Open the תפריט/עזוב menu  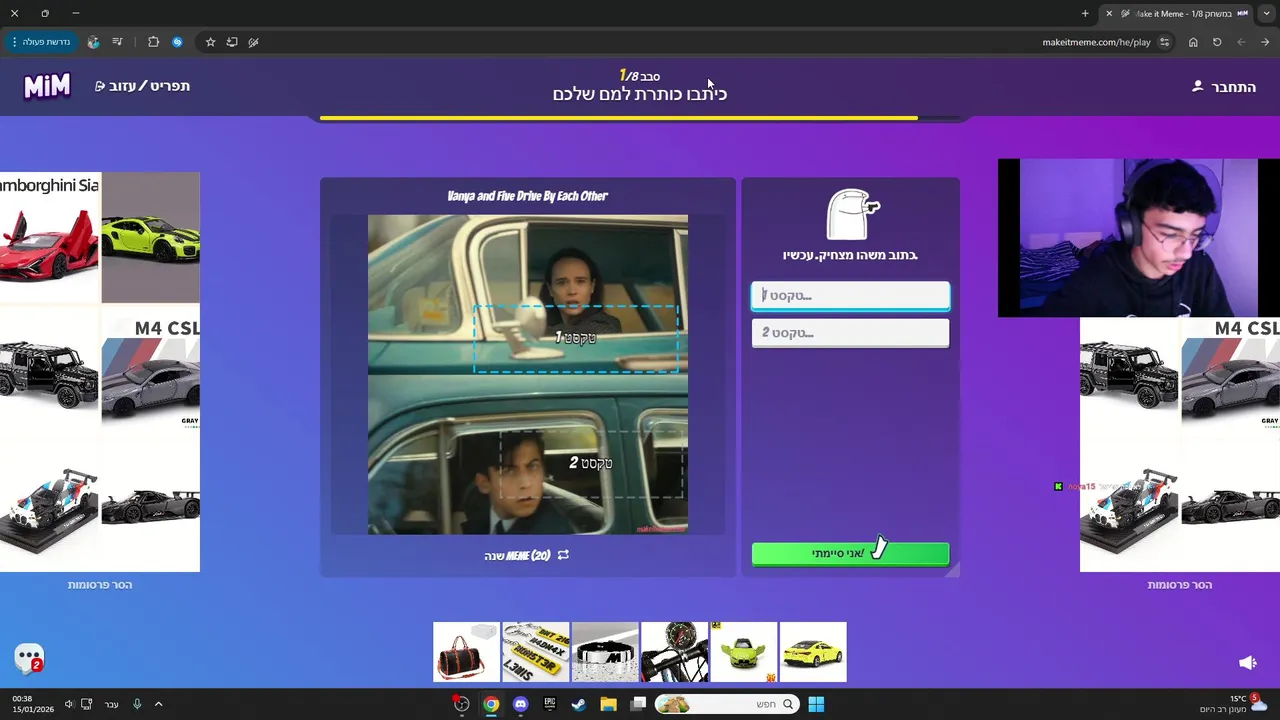click(142, 86)
